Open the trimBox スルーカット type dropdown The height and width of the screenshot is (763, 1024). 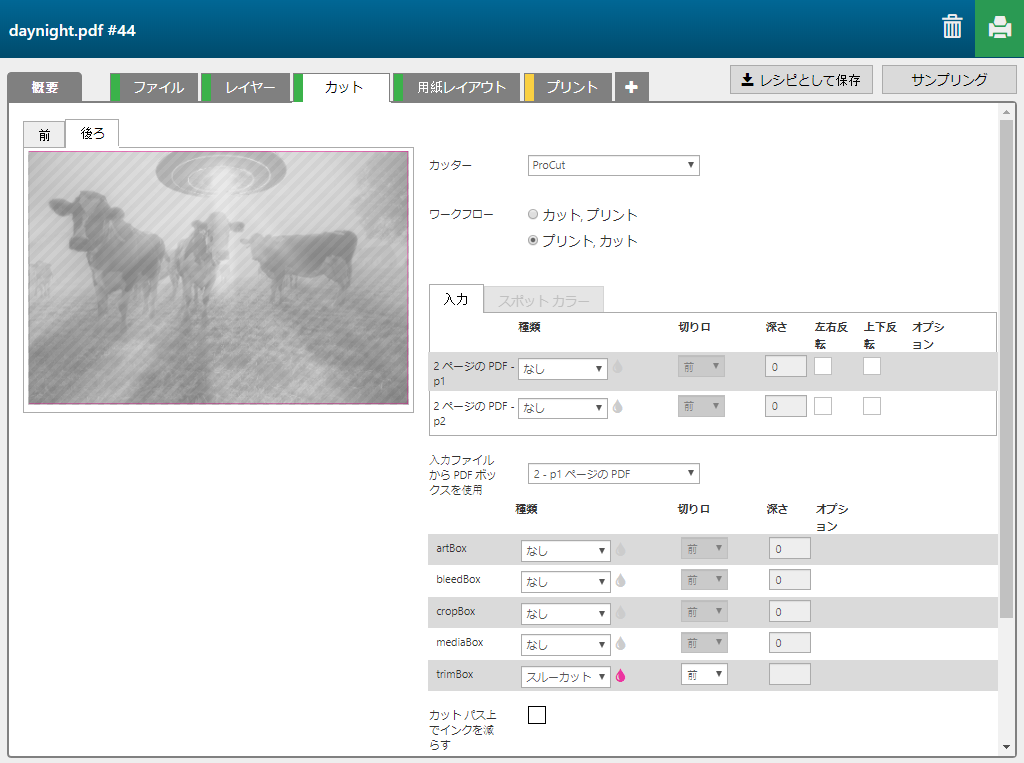(x=565, y=677)
